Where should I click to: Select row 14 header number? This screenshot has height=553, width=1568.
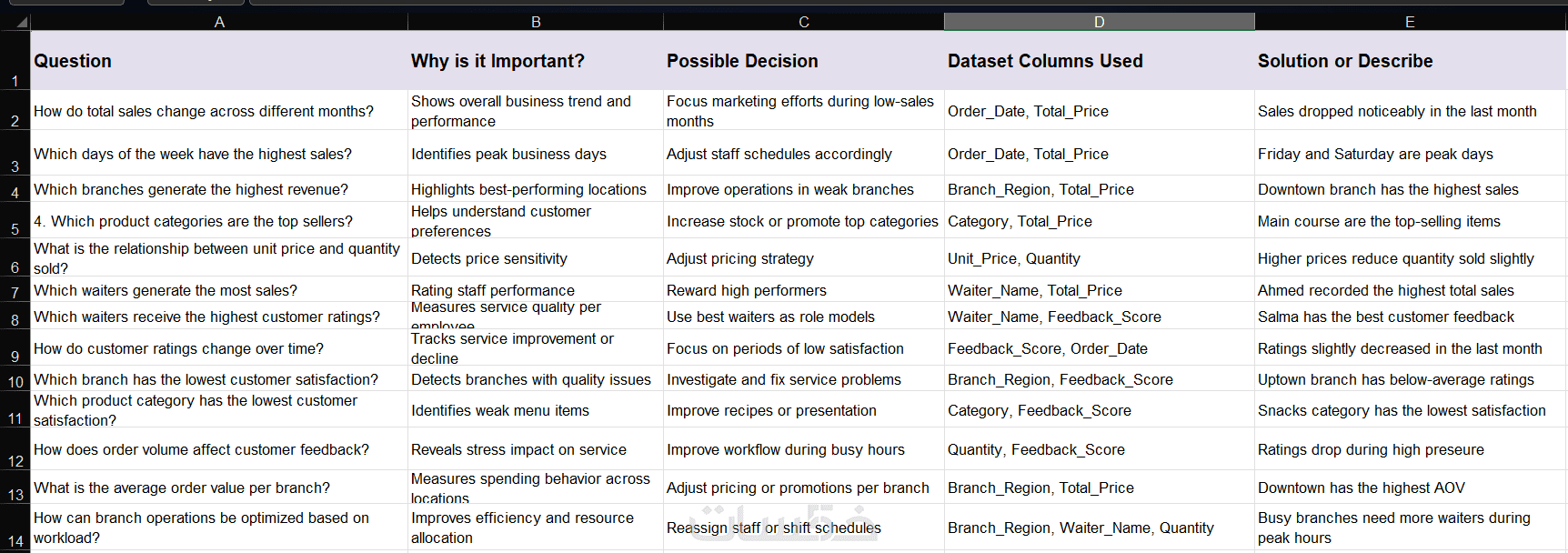point(15,541)
